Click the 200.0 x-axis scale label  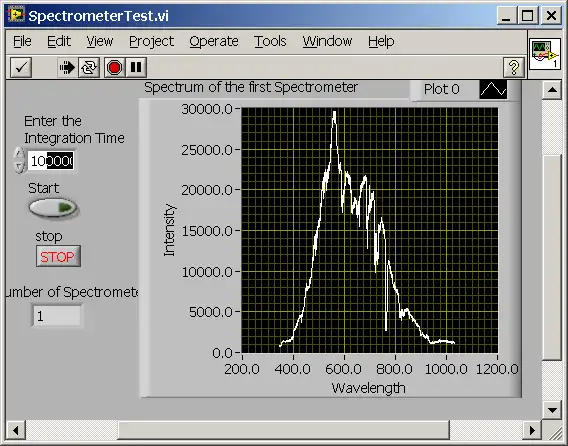point(242,369)
